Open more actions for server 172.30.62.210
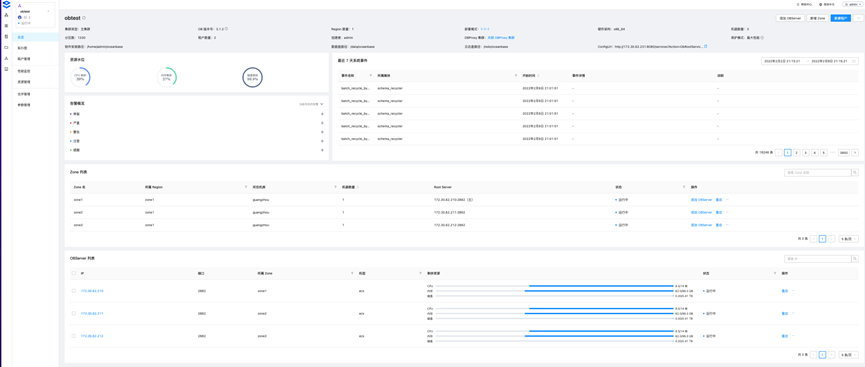The width and height of the screenshot is (865, 367). point(794,290)
